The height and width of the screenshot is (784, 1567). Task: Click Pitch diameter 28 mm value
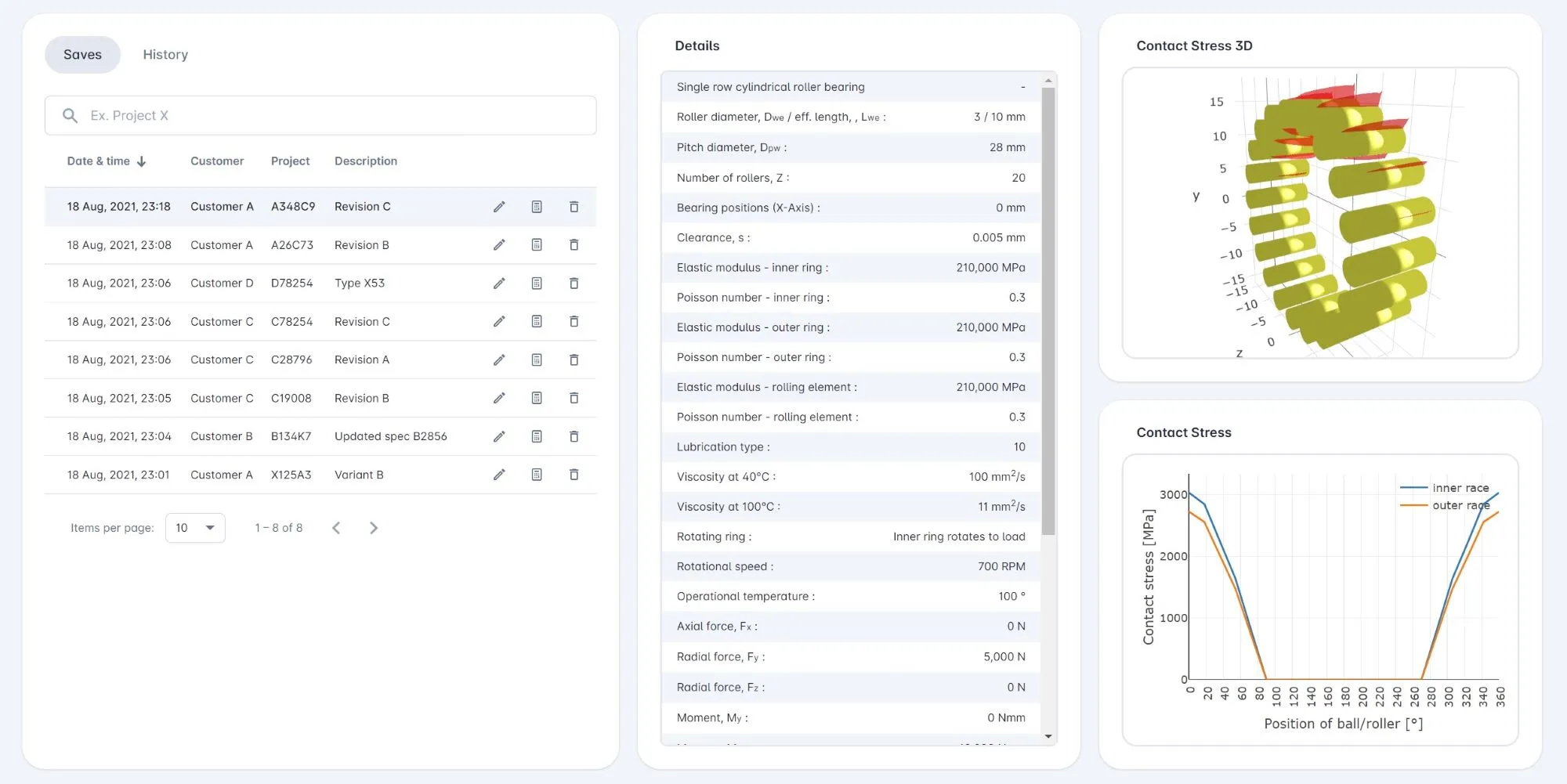click(1007, 147)
